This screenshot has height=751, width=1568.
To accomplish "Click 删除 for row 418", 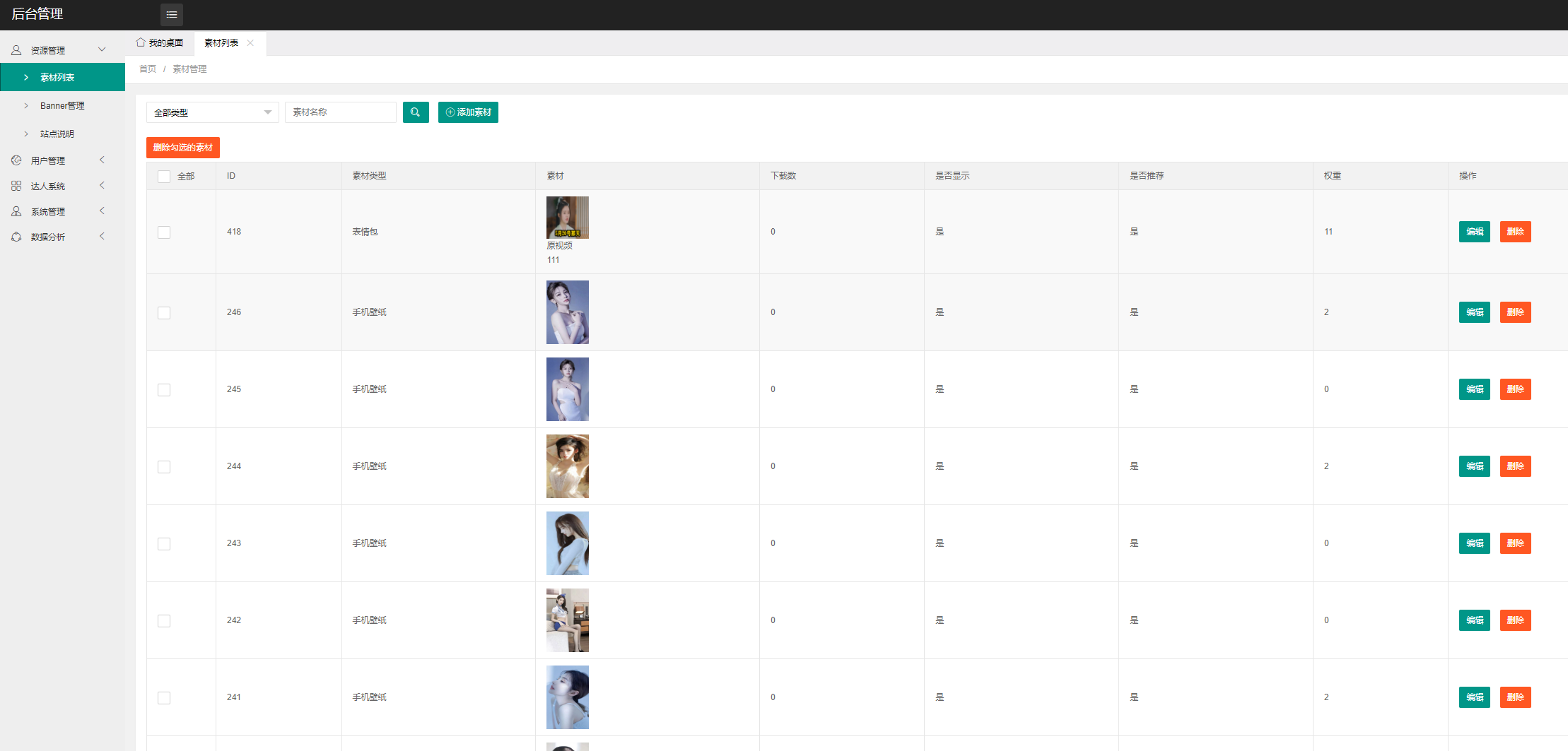I will coord(1516,232).
